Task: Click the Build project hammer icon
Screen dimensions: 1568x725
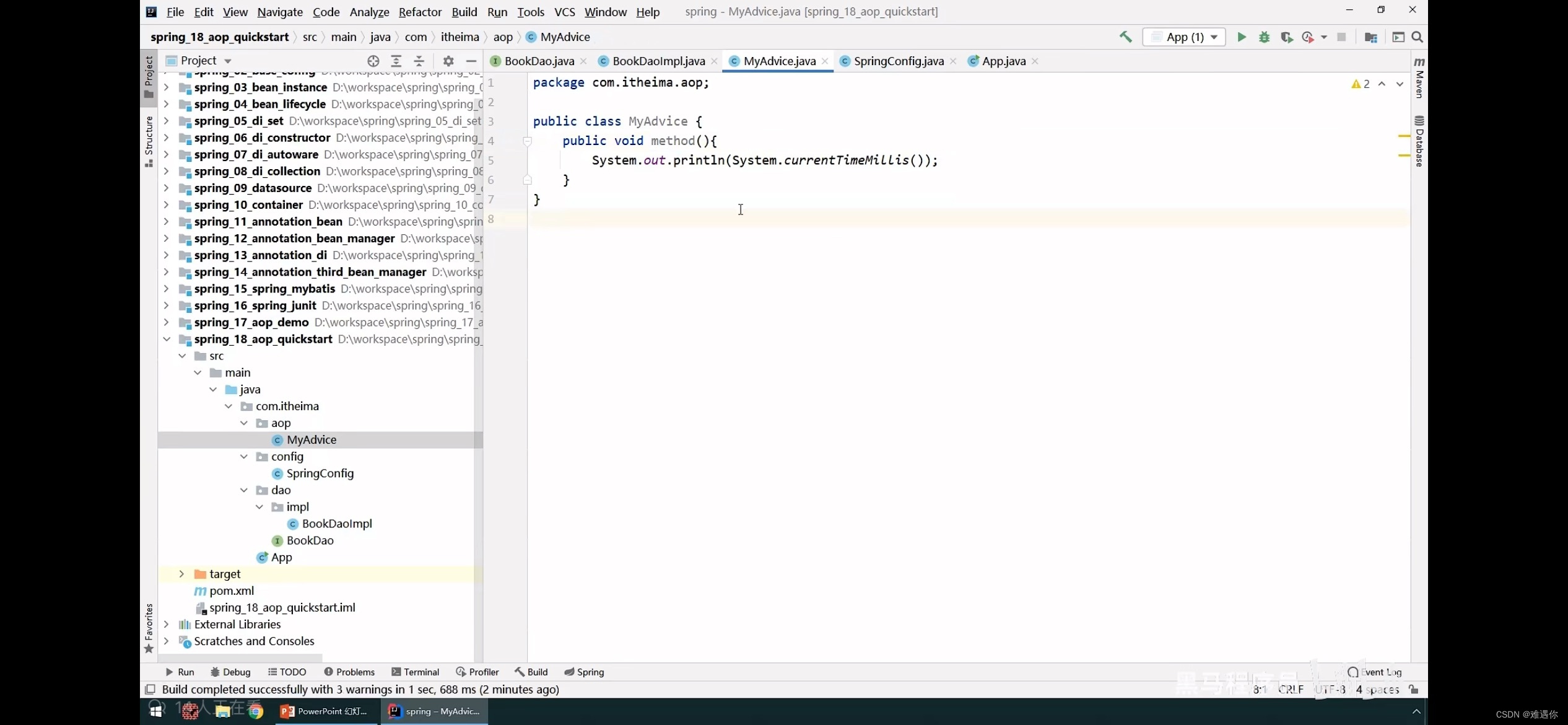Action: pyautogui.click(x=1125, y=37)
